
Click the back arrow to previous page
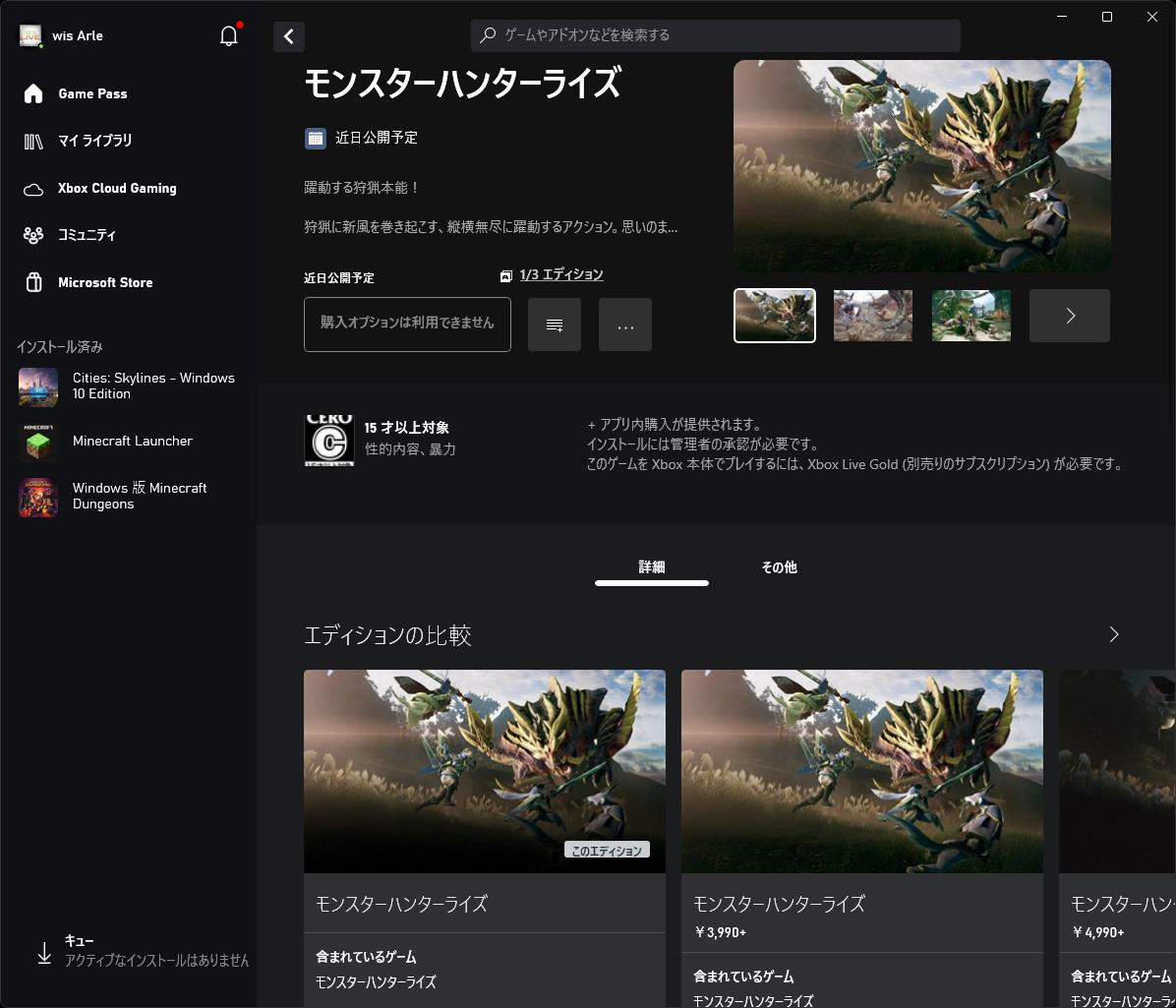(288, 36)
